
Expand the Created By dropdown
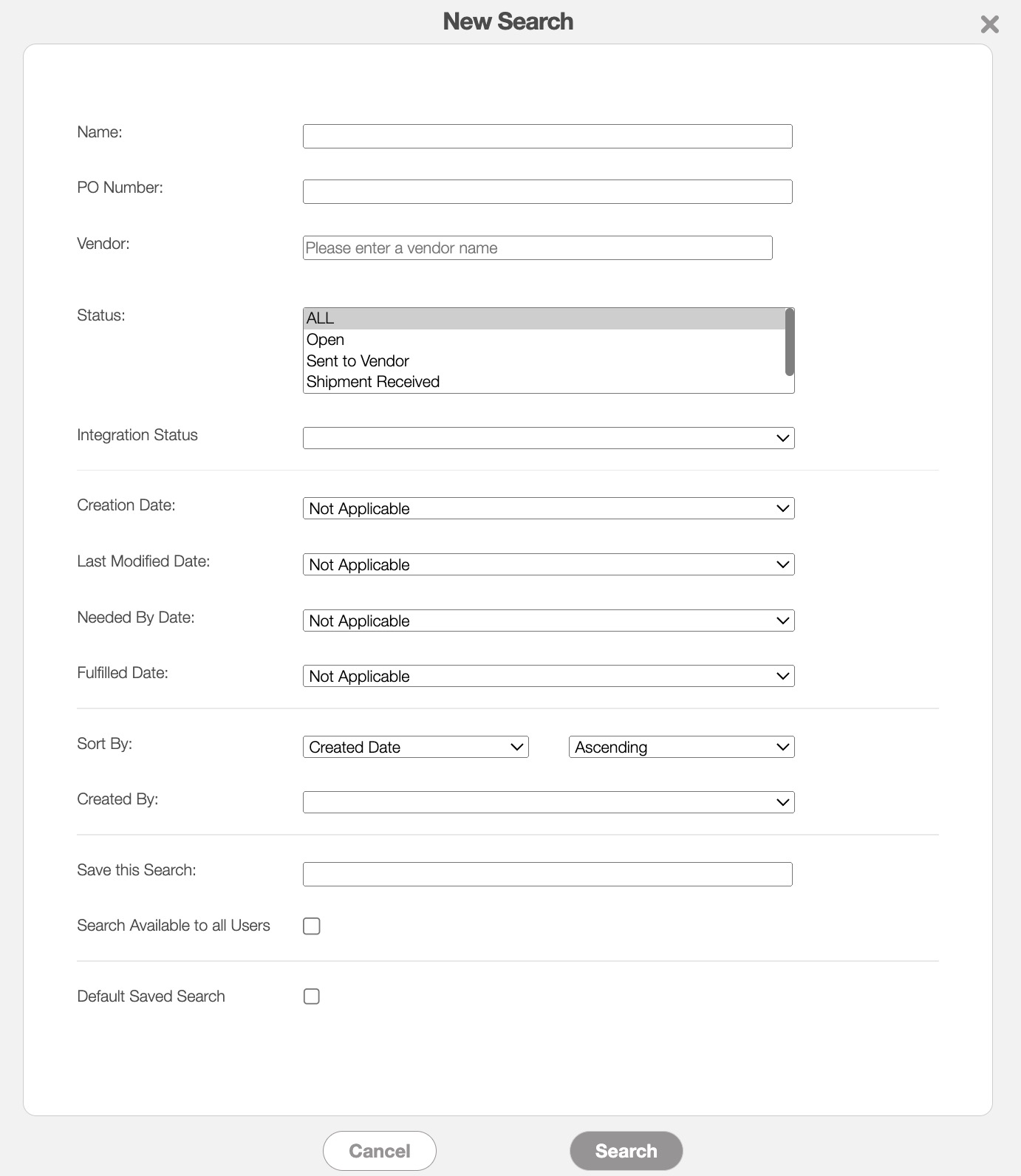tap(548, 803)
